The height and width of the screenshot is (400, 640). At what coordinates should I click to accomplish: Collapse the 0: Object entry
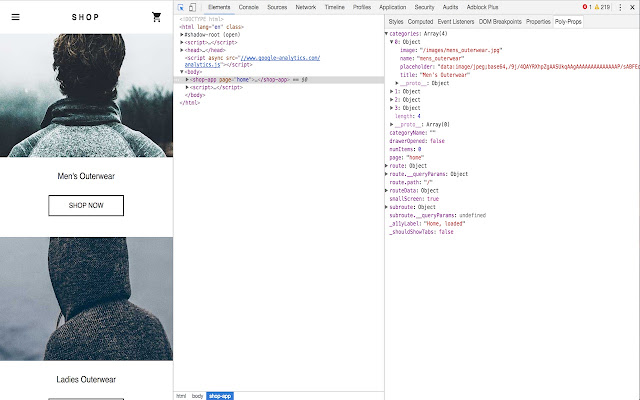pyautogui.click(x=391, y=42)
